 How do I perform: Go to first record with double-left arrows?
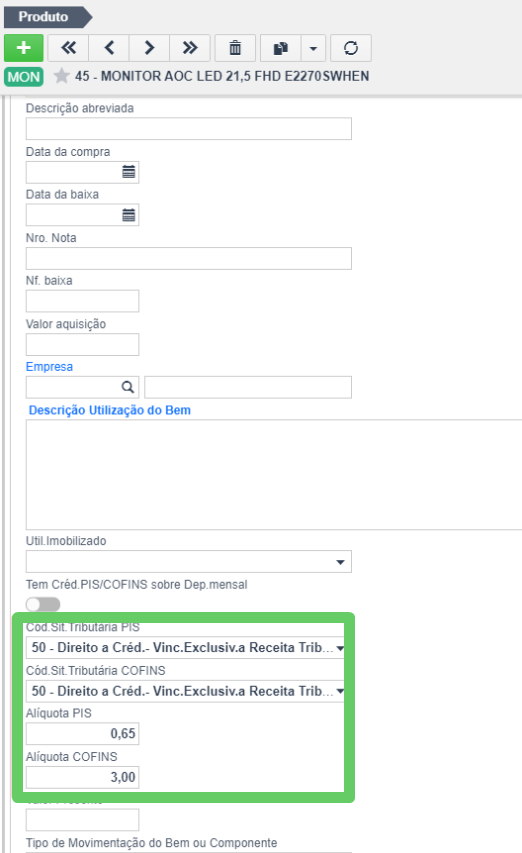[x=69, y=48]
